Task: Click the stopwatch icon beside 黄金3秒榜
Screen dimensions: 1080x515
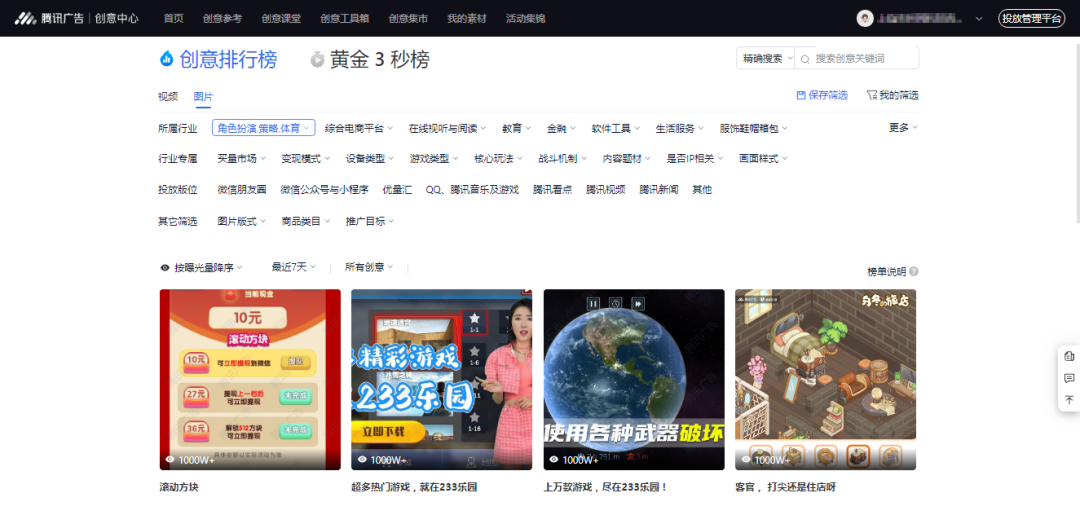Action: click(x=317, y=60)
